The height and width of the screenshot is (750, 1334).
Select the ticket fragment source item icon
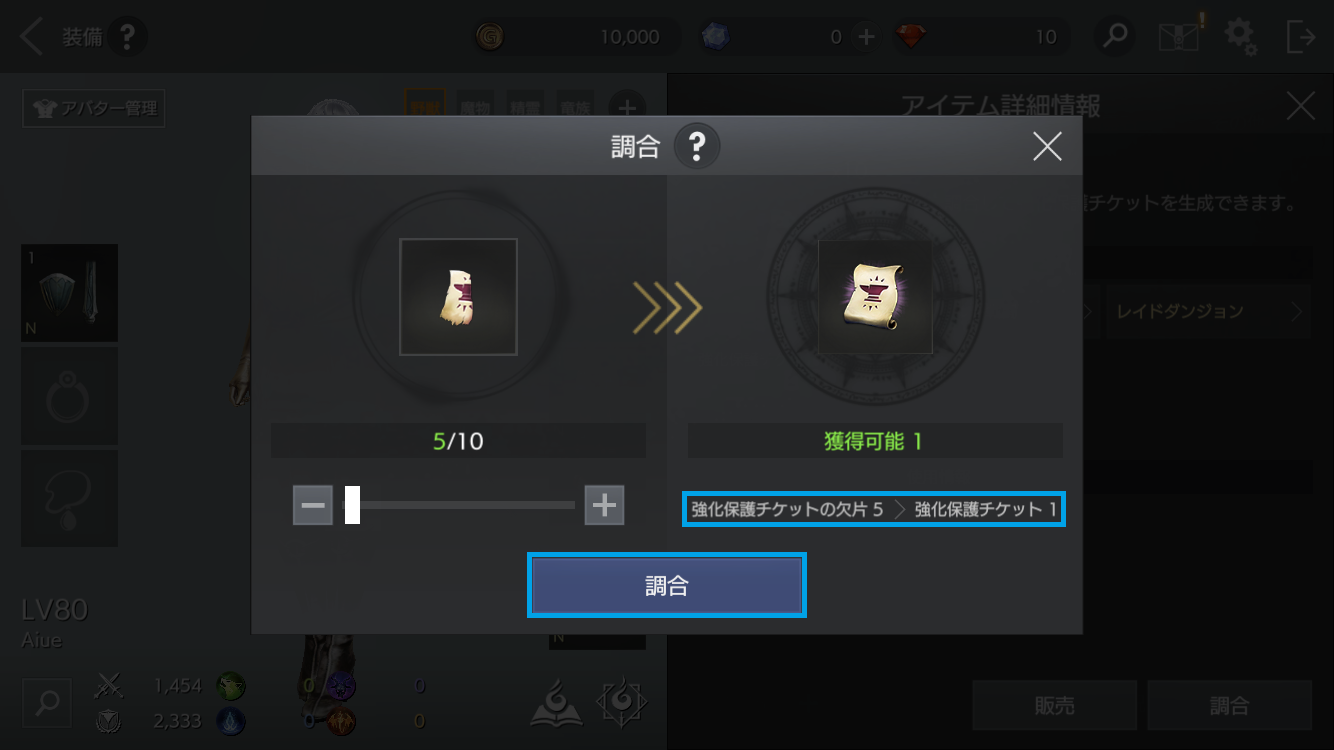click(458, 297)
